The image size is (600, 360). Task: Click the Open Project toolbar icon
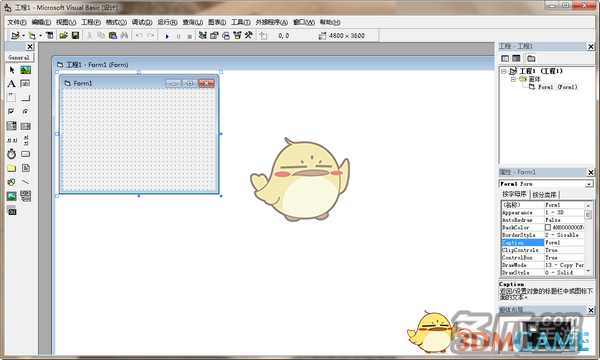click(x=64, y=36)
